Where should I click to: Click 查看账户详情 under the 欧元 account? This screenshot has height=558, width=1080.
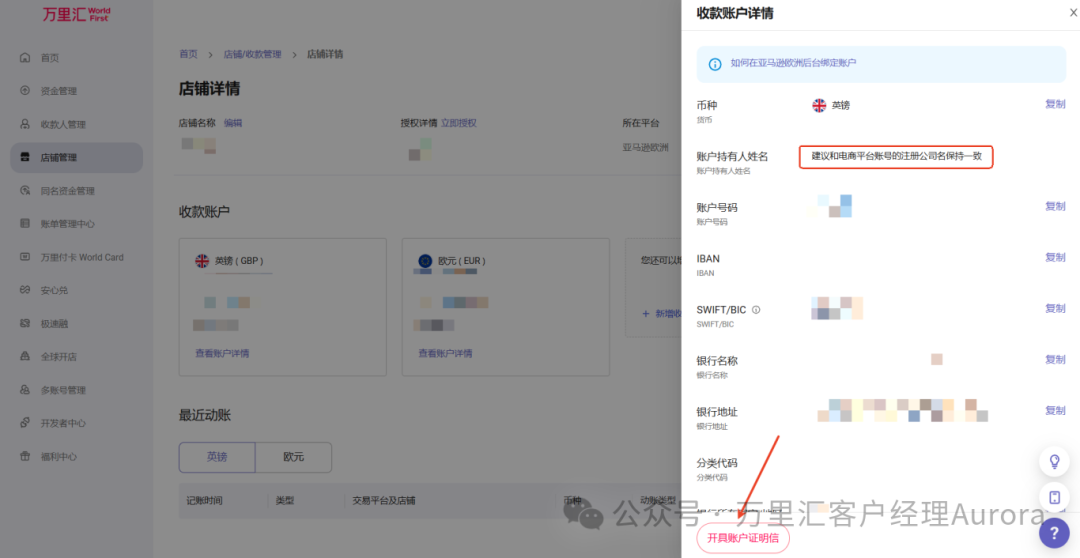pos(445,353)
